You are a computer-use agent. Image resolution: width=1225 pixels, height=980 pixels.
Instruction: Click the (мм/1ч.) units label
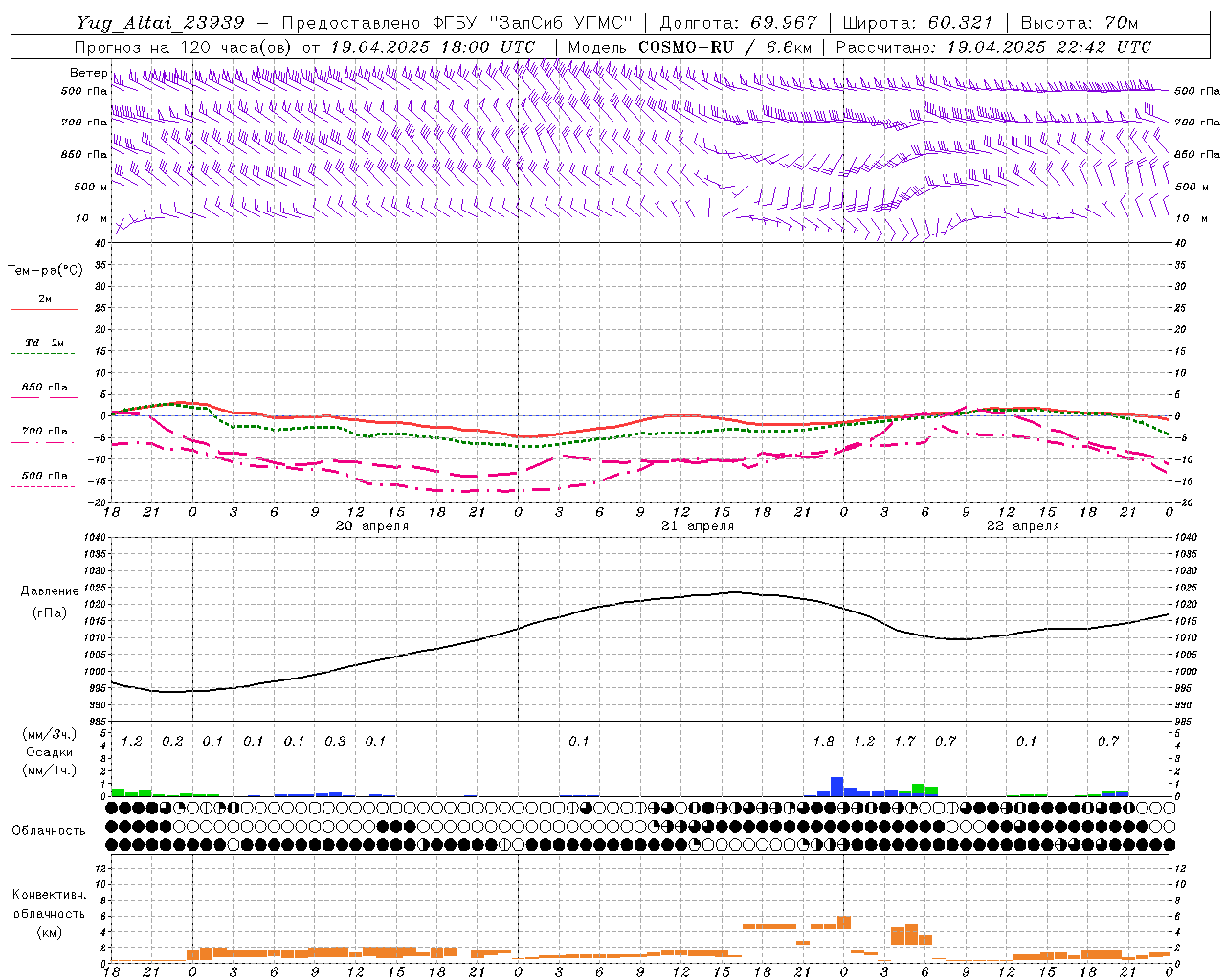[50, 770]
